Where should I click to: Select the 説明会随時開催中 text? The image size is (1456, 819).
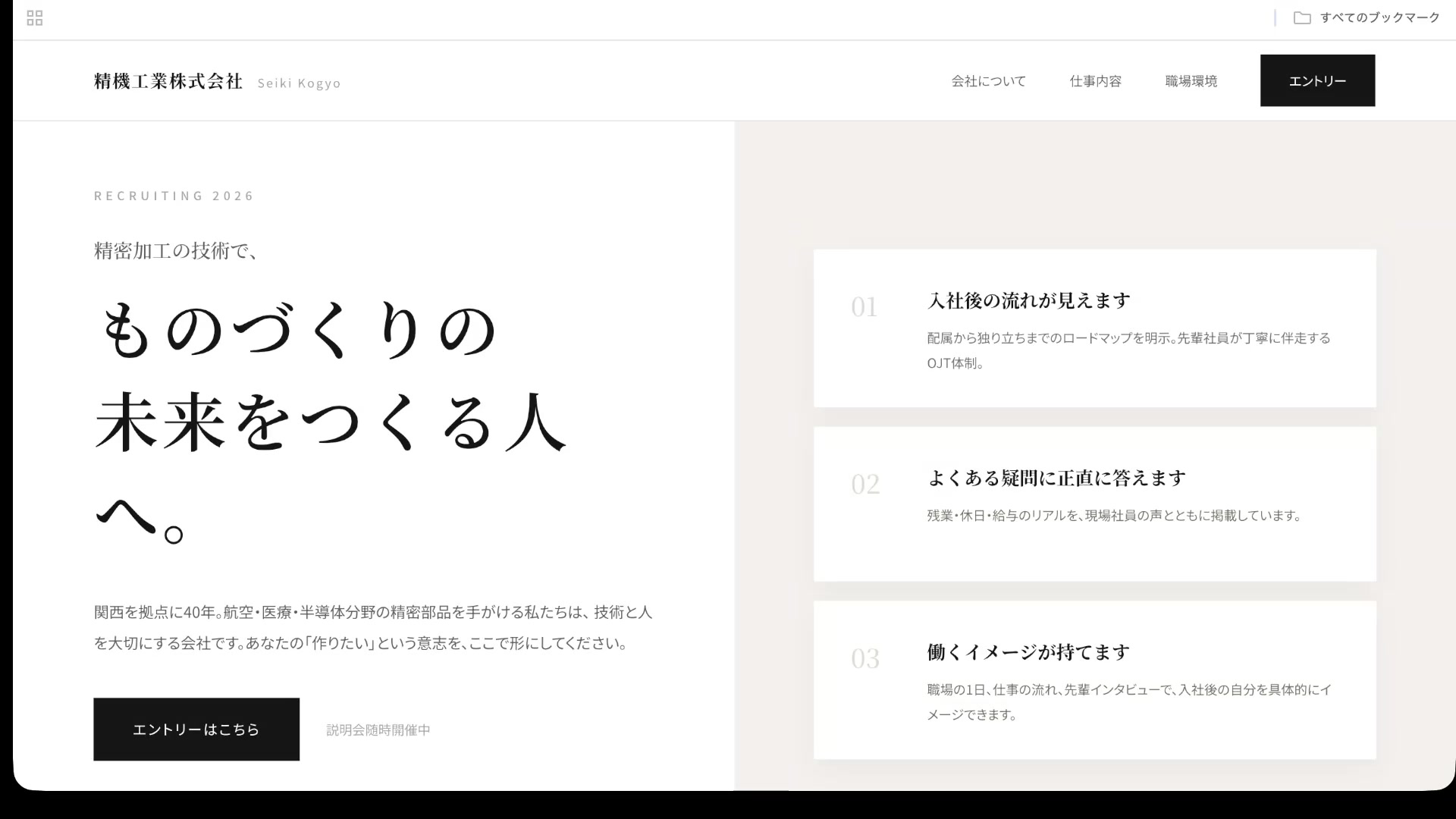[378, 730]
